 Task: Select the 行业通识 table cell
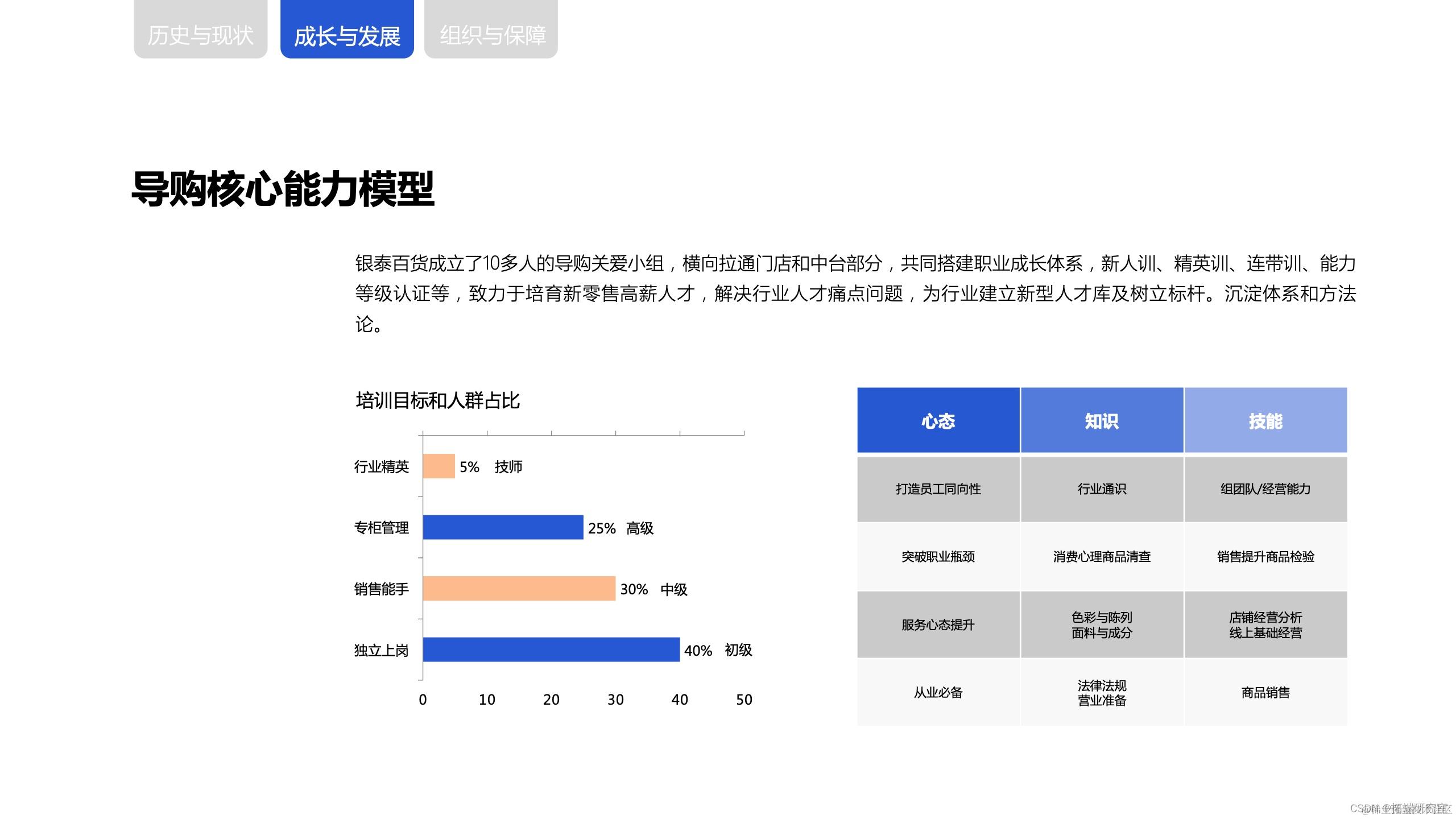pyautogui.click(x=1102, y=489)
